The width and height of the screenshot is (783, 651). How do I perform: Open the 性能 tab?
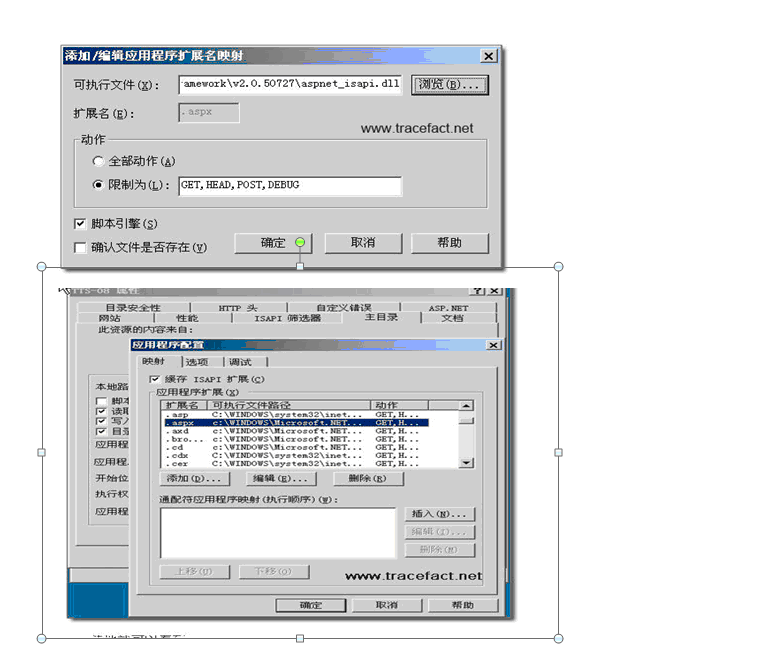(187, 318)
